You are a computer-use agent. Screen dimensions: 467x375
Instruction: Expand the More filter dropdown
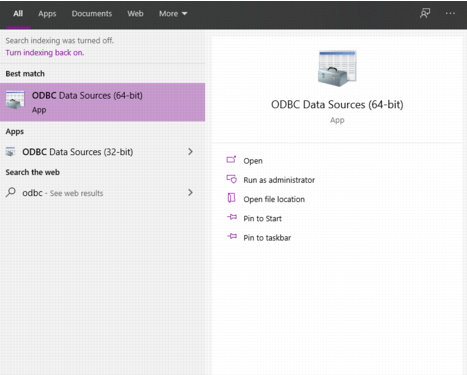(x=173, y=14)
